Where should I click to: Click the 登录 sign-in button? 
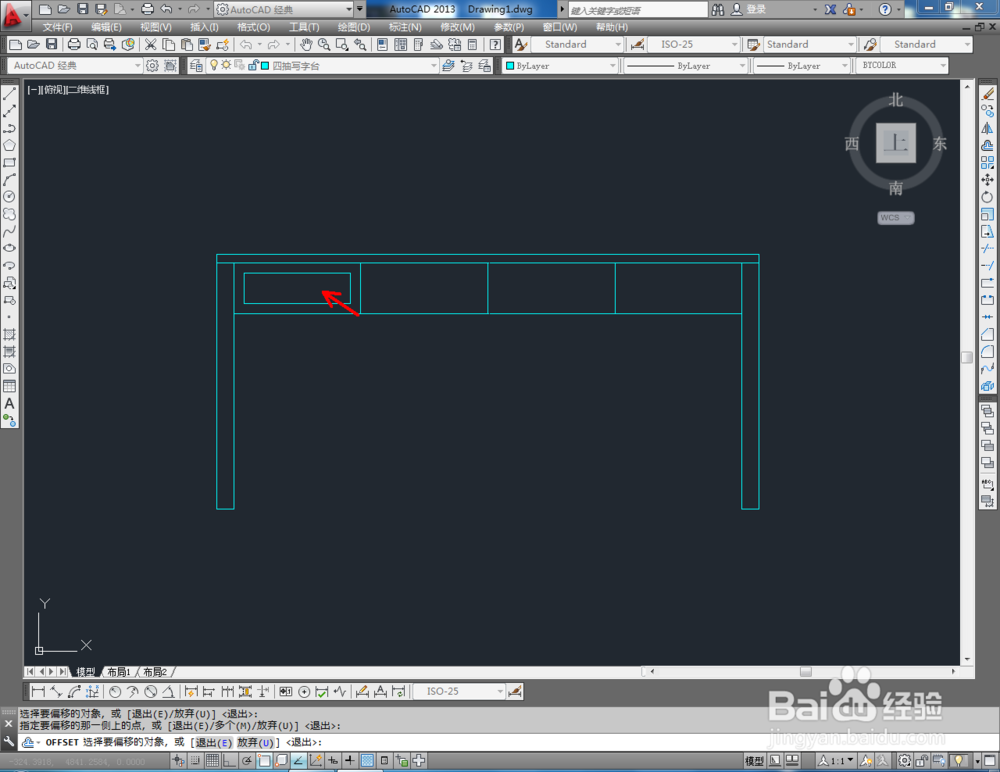point(748,10)
